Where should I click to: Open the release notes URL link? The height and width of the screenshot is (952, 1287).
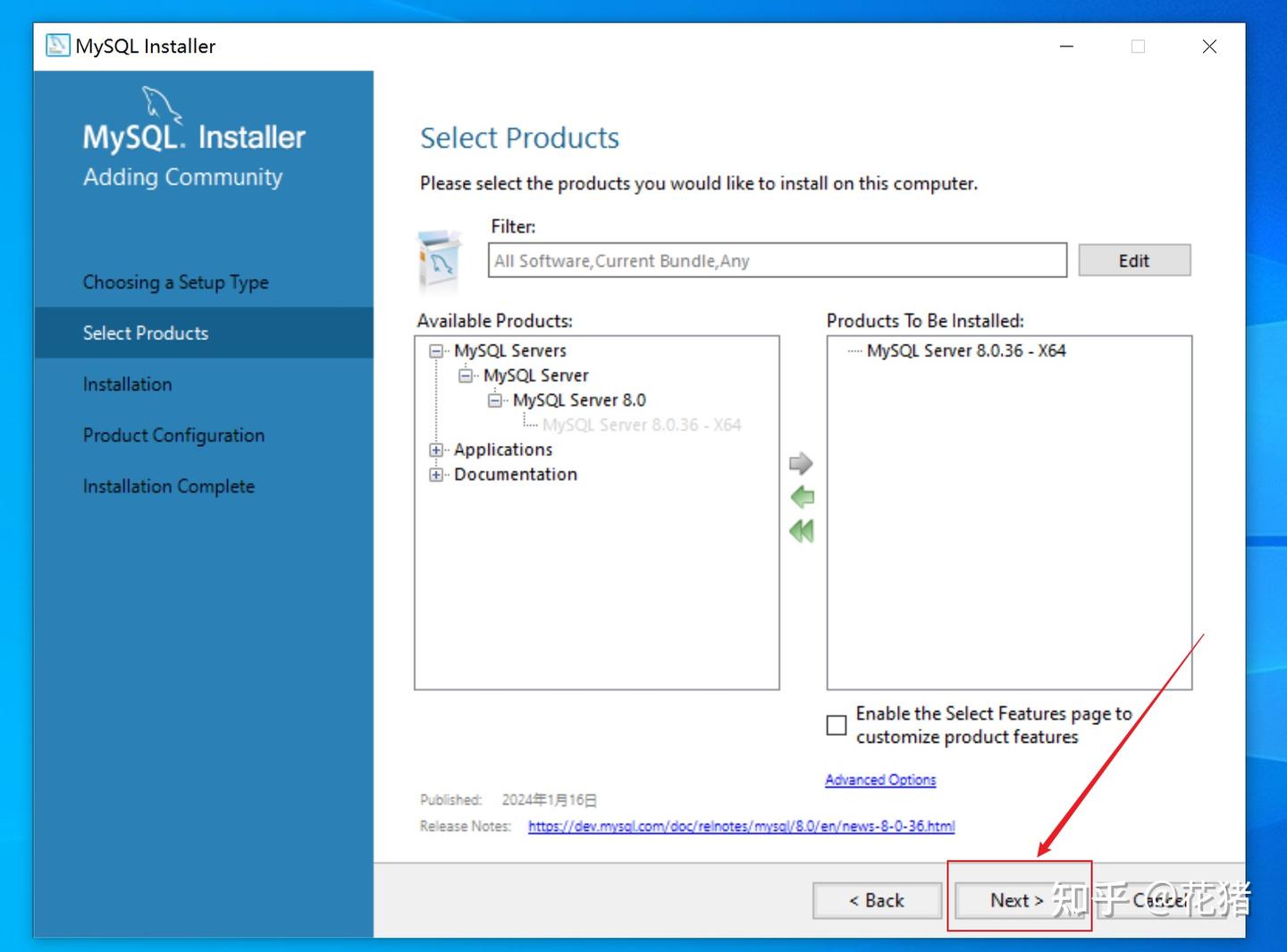[741, 826]
